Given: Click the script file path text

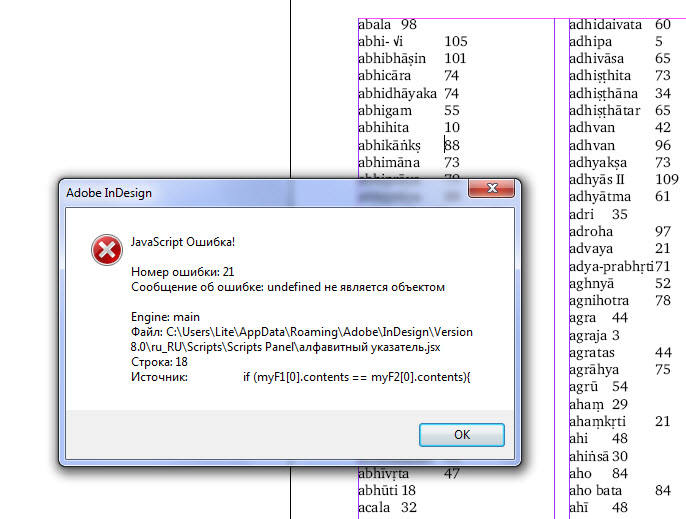Looking at the screenshot, I should (302, 340).
